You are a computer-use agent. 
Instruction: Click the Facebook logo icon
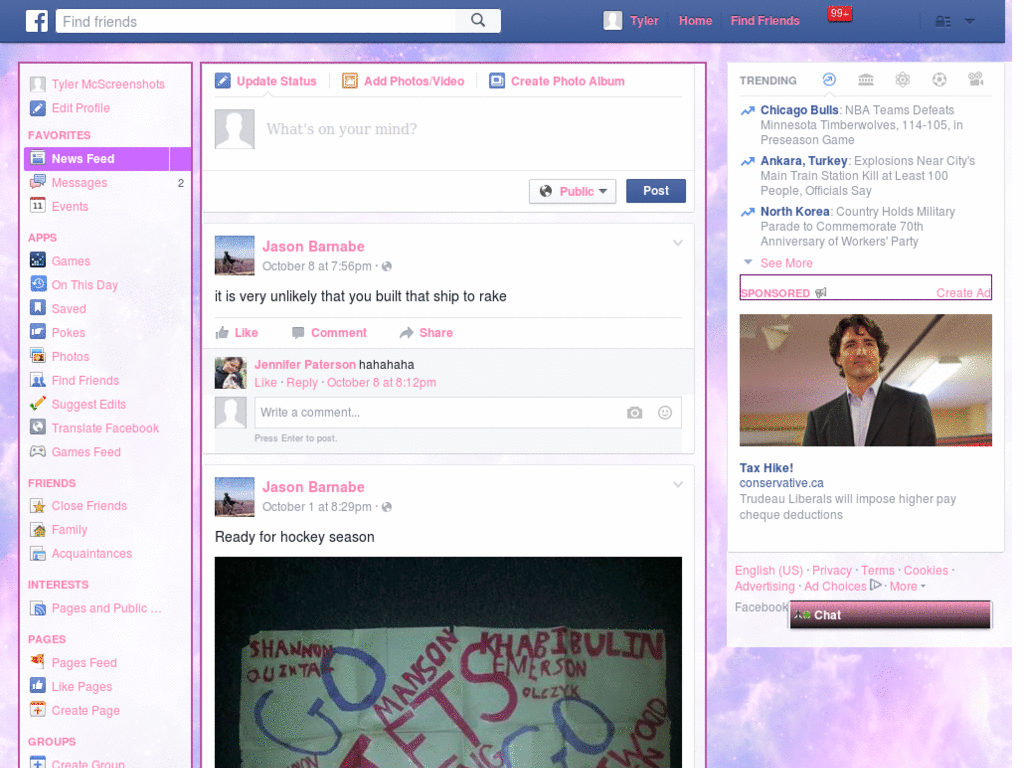tap(37, 21)
